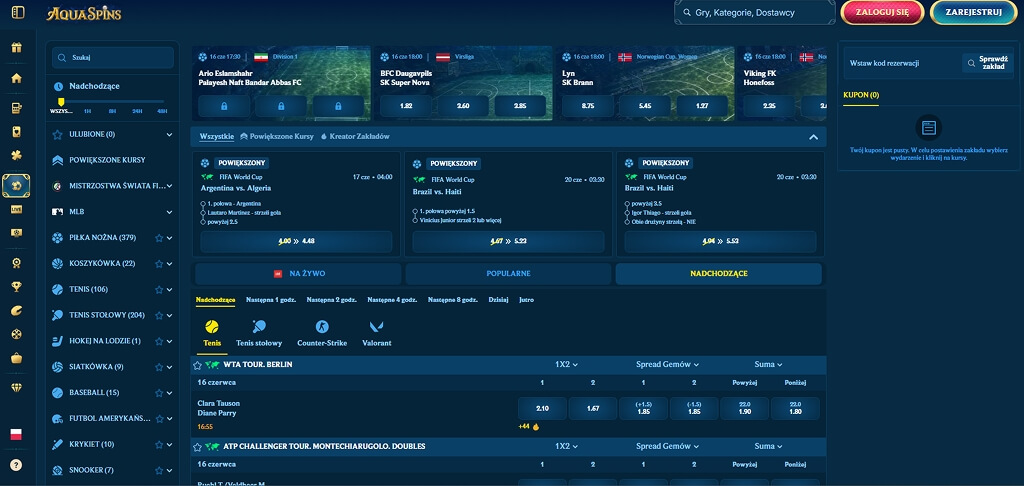Expand the Krykiet (10) chevron
The image size is (1024, 486).
coord(170,444)
